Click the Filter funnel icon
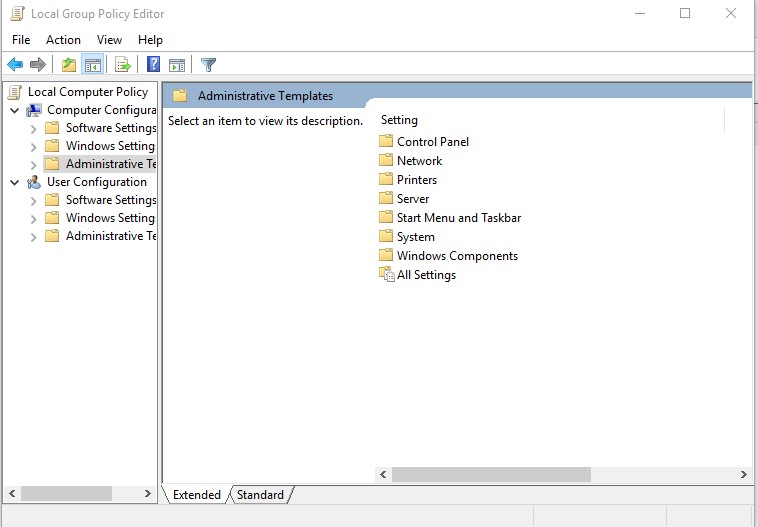This screenshot has width=758, height=527. click(x=208, y=64)
